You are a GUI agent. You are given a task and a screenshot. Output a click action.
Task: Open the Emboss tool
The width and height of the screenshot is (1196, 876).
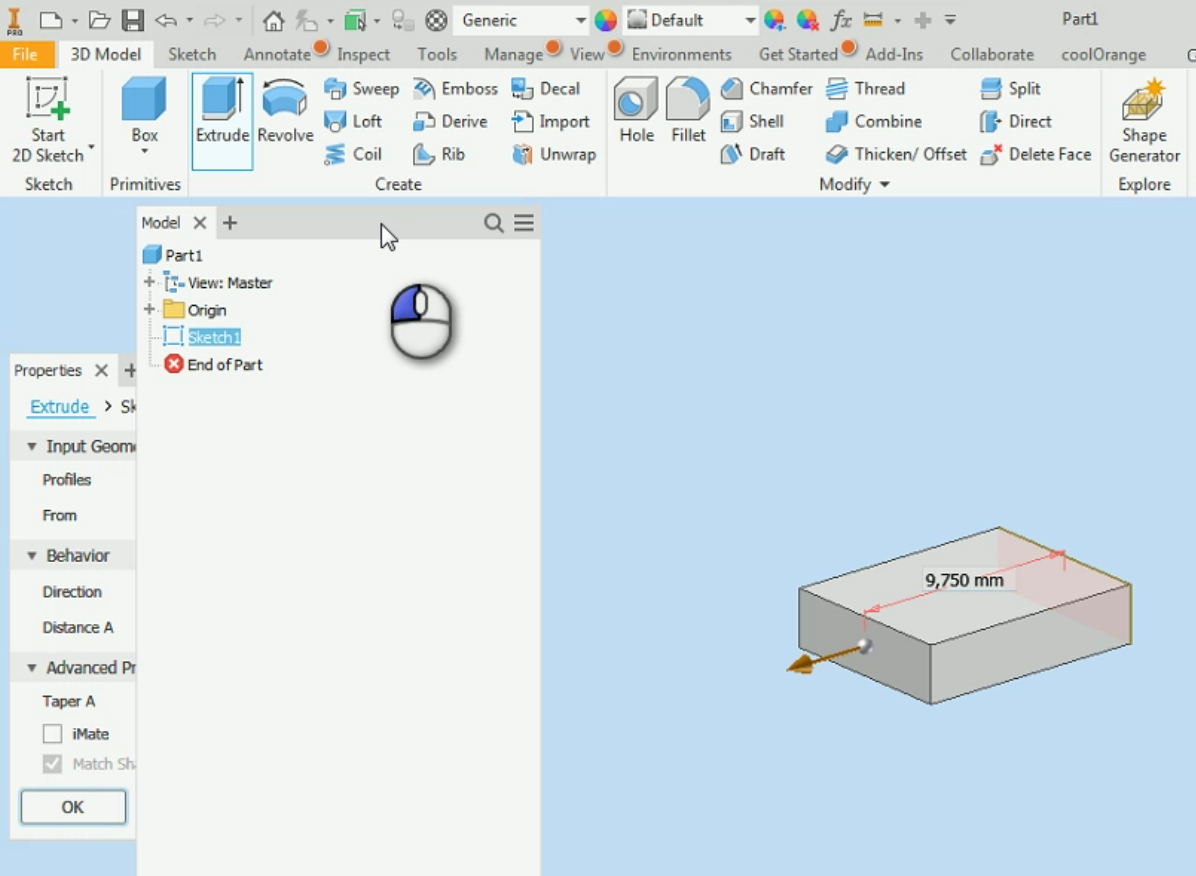[x=455, y=89]
